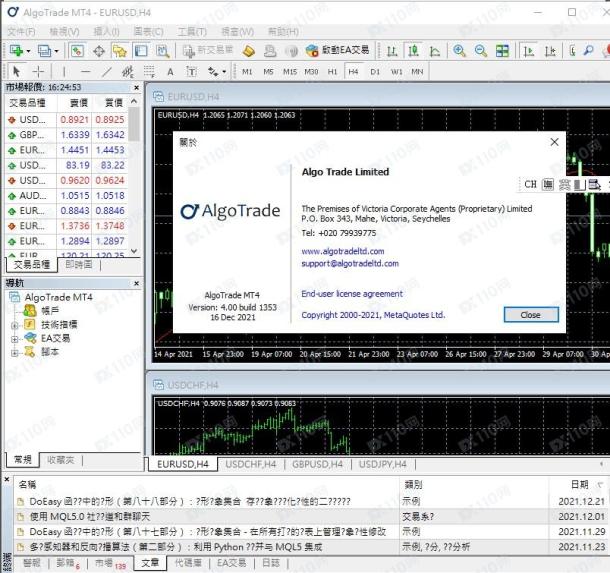Toggle the enable EA trading button
Screen dimensions: 610x573
coord(337,51)
